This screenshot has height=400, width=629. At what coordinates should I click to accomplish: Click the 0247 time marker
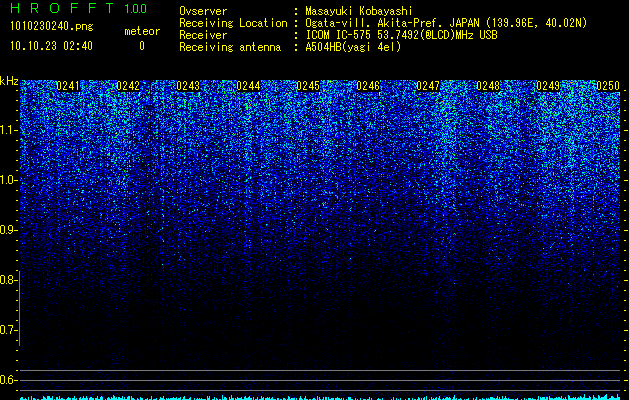click(428, 86)
